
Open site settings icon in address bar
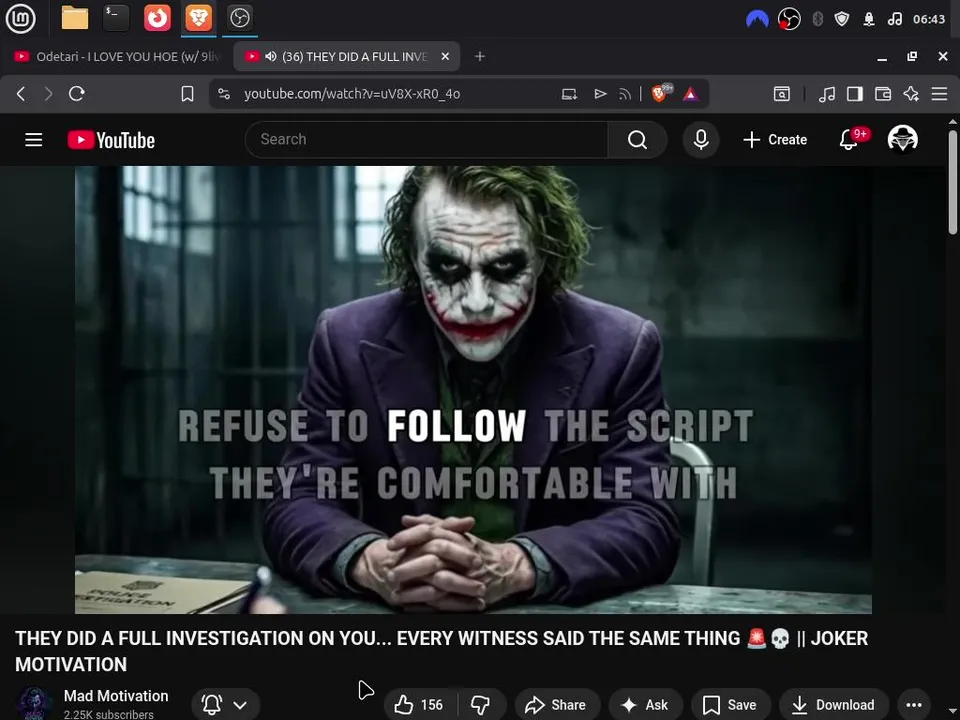[224, 94]
